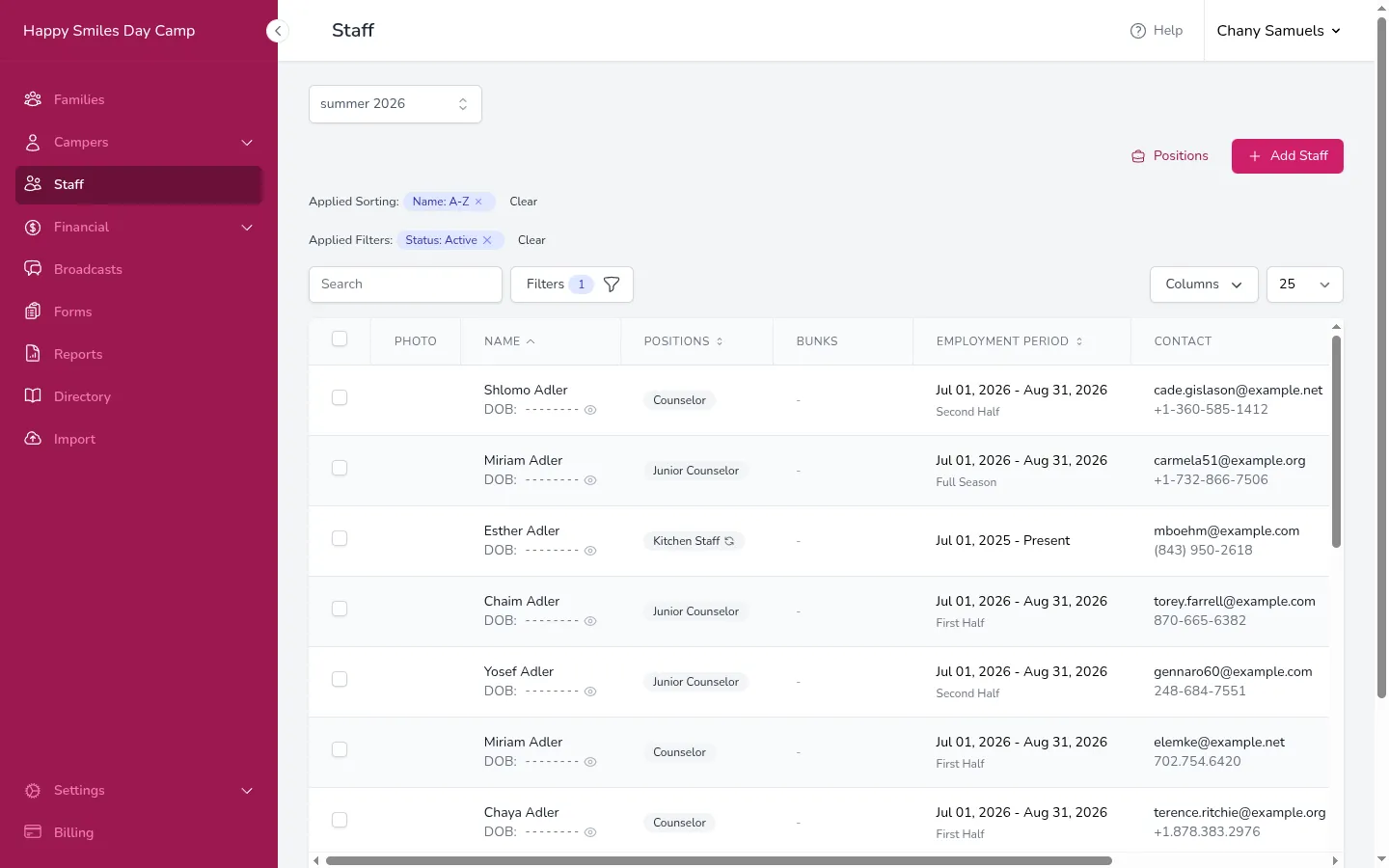Clear the applied sorting

coord(524,202)
